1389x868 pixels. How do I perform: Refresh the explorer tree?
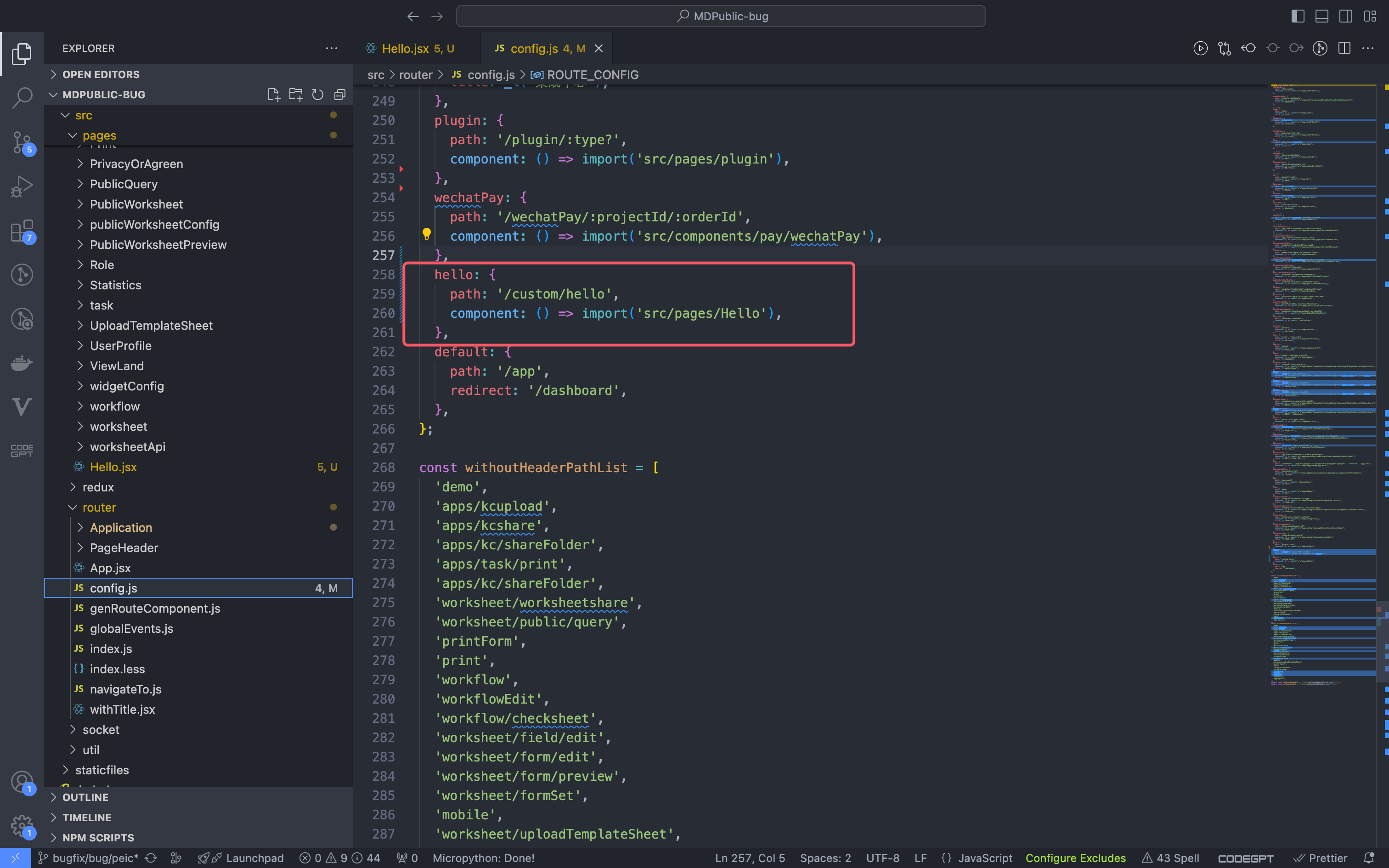317,95
